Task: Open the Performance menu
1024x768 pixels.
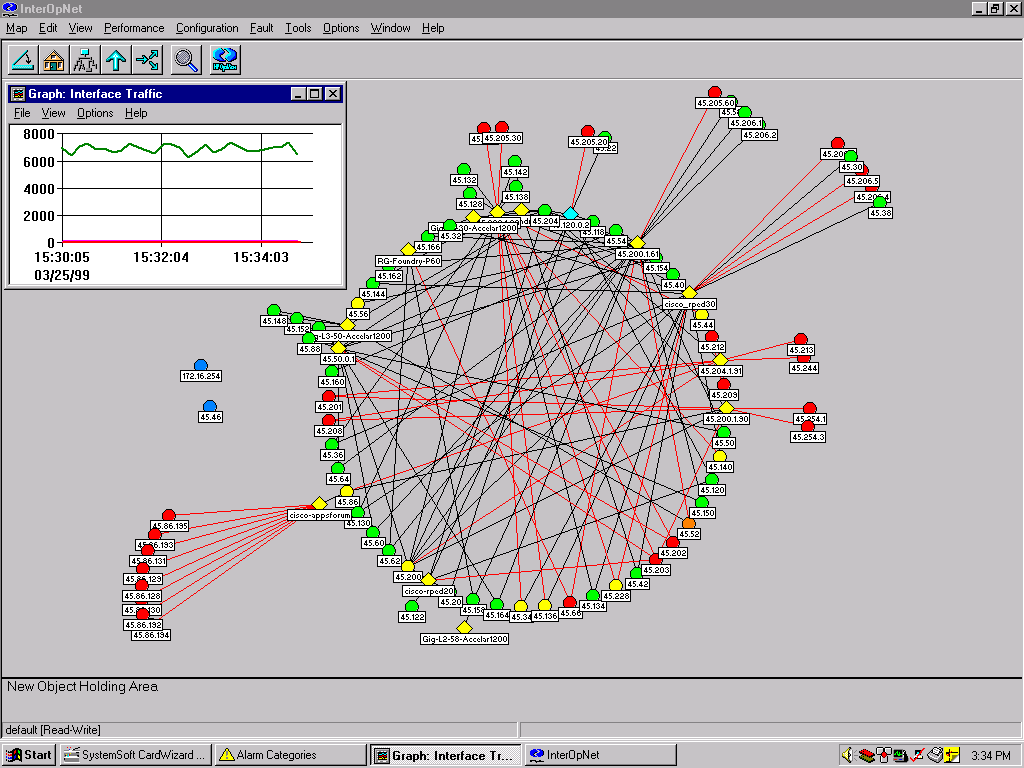Action: 133,28
